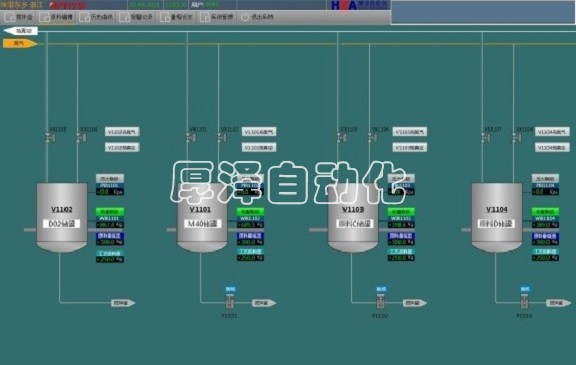
Task: Open the sixth toolbar tab (系统管理)
Action: (217, 17)
